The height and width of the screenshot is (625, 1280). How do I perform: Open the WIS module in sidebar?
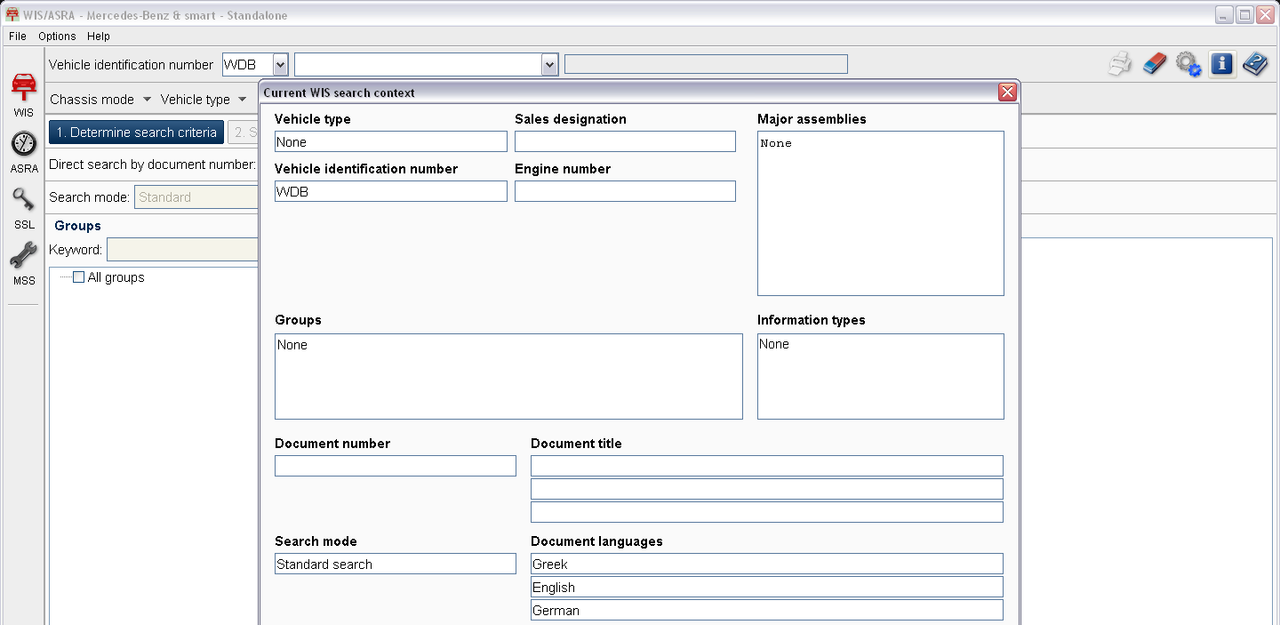(x=23, y=95)
